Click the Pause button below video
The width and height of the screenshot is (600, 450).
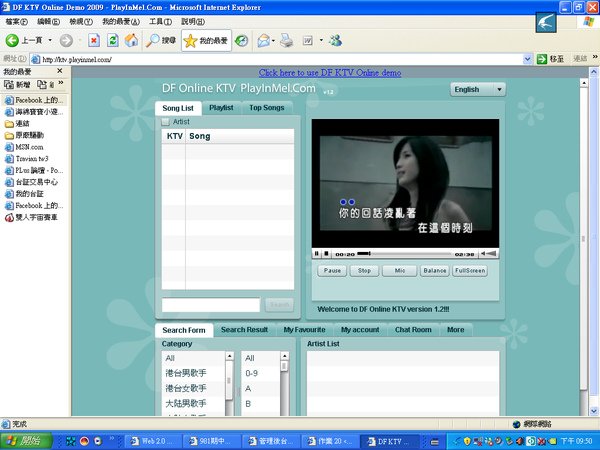pos(332,271)
